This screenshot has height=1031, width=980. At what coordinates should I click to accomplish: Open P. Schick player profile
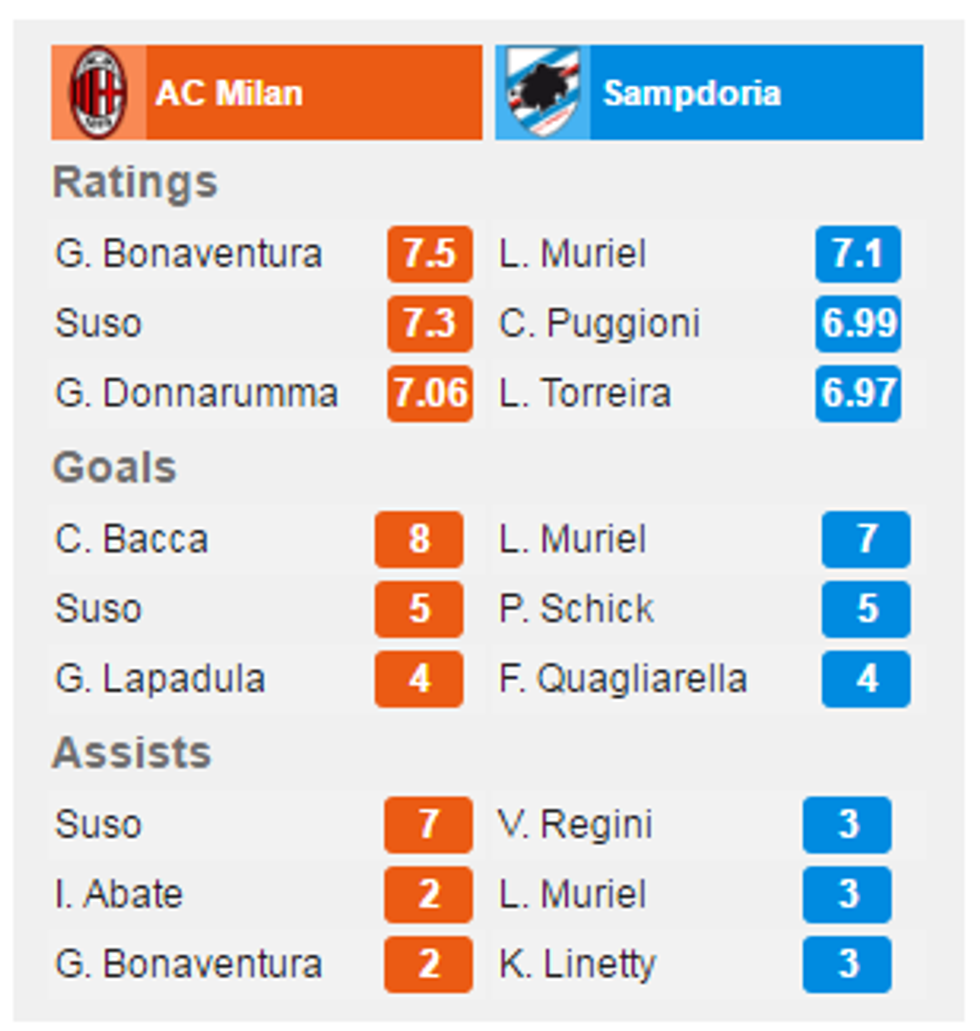pyautogui.click(x=576, y=609)
